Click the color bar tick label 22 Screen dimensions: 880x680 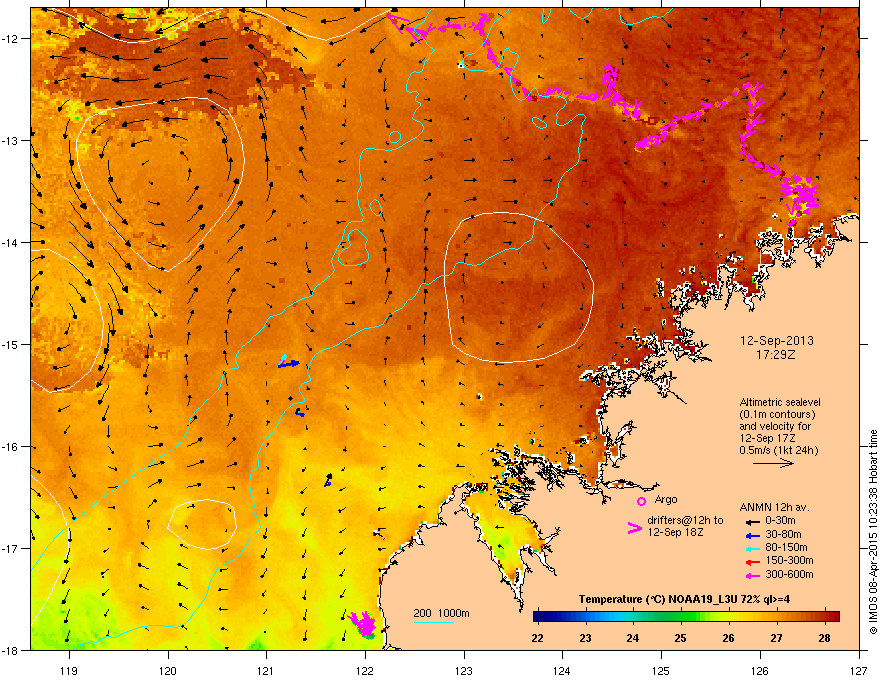(x=537, y=638)
